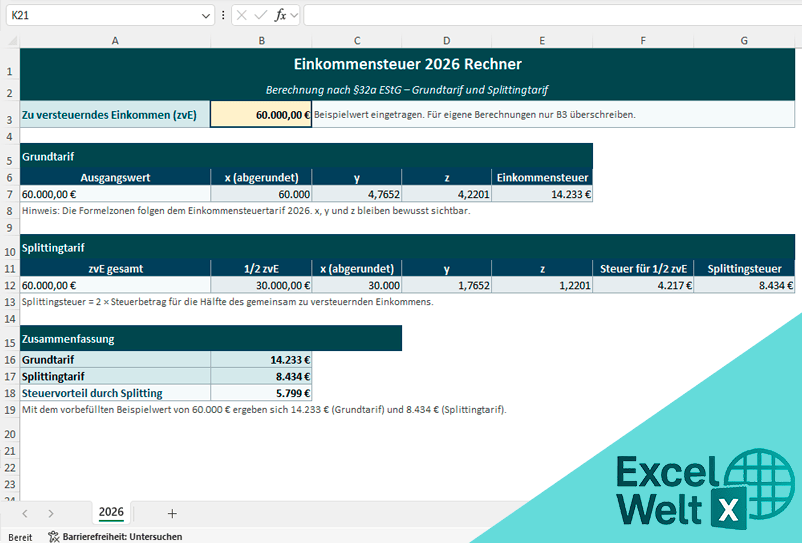Select column E header

[x=542, y=40]
